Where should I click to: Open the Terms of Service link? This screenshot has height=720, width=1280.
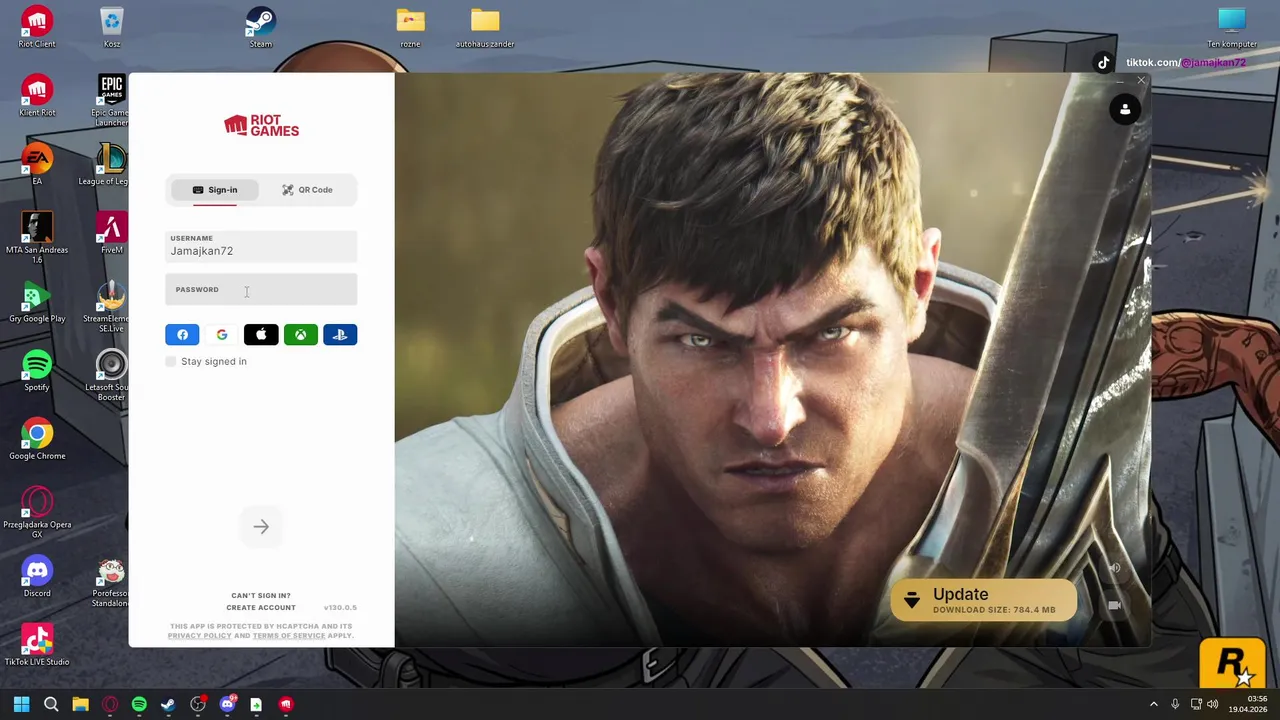point(289,635)
